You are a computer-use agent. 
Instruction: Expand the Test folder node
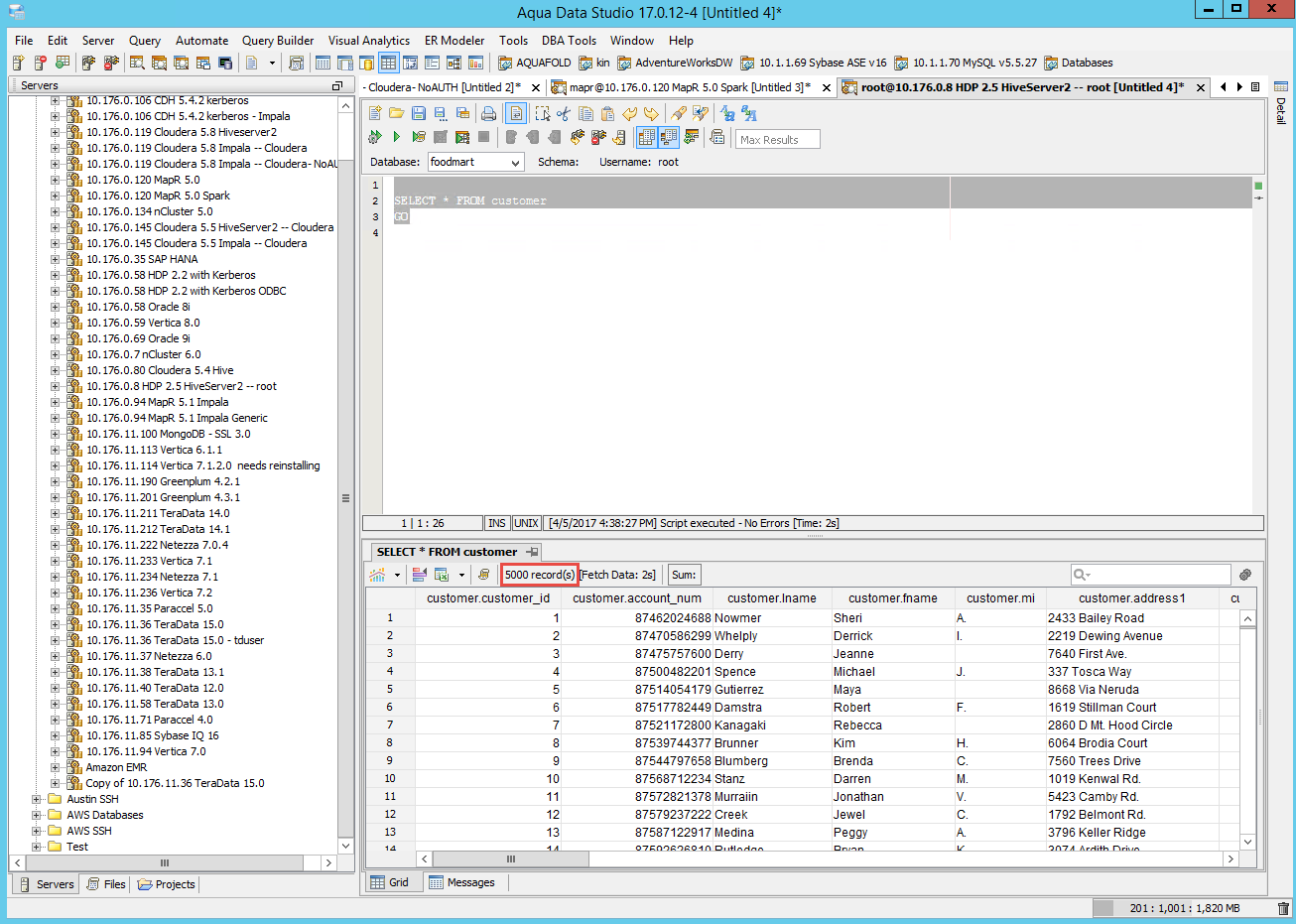pyautogui.click(x=37, y=847)
